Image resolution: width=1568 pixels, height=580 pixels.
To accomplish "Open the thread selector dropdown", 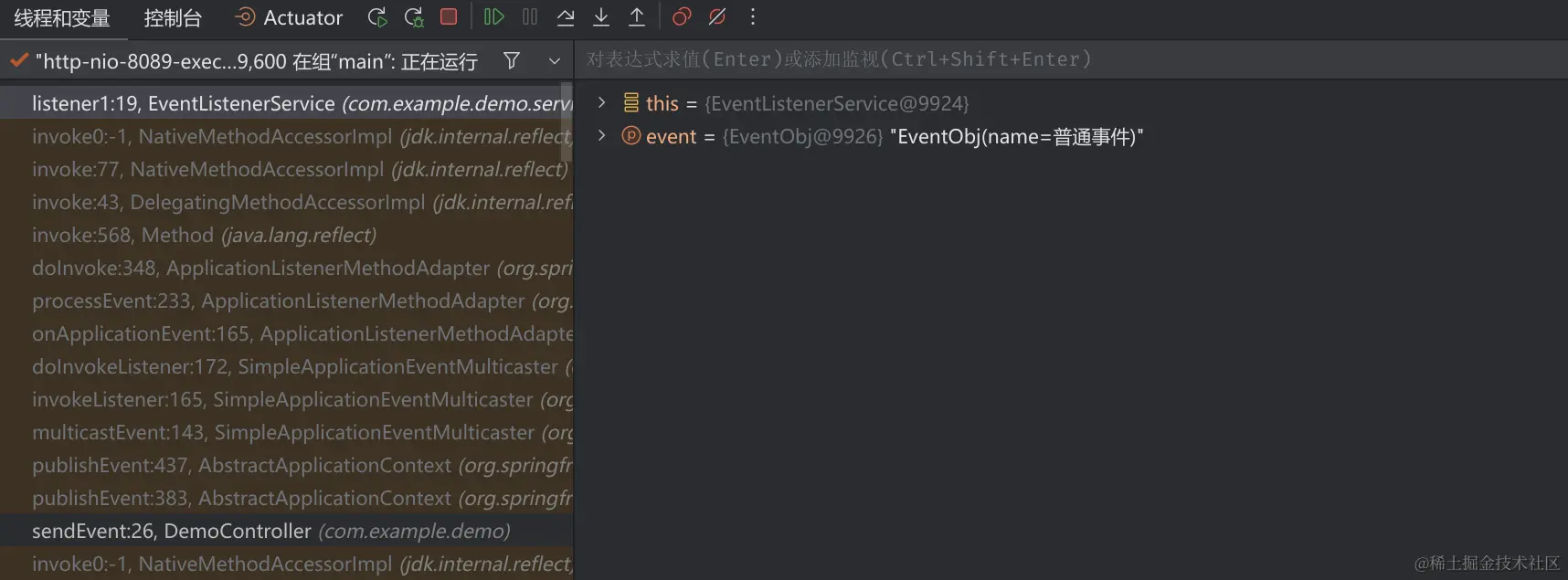I will (x=554, y=61).
